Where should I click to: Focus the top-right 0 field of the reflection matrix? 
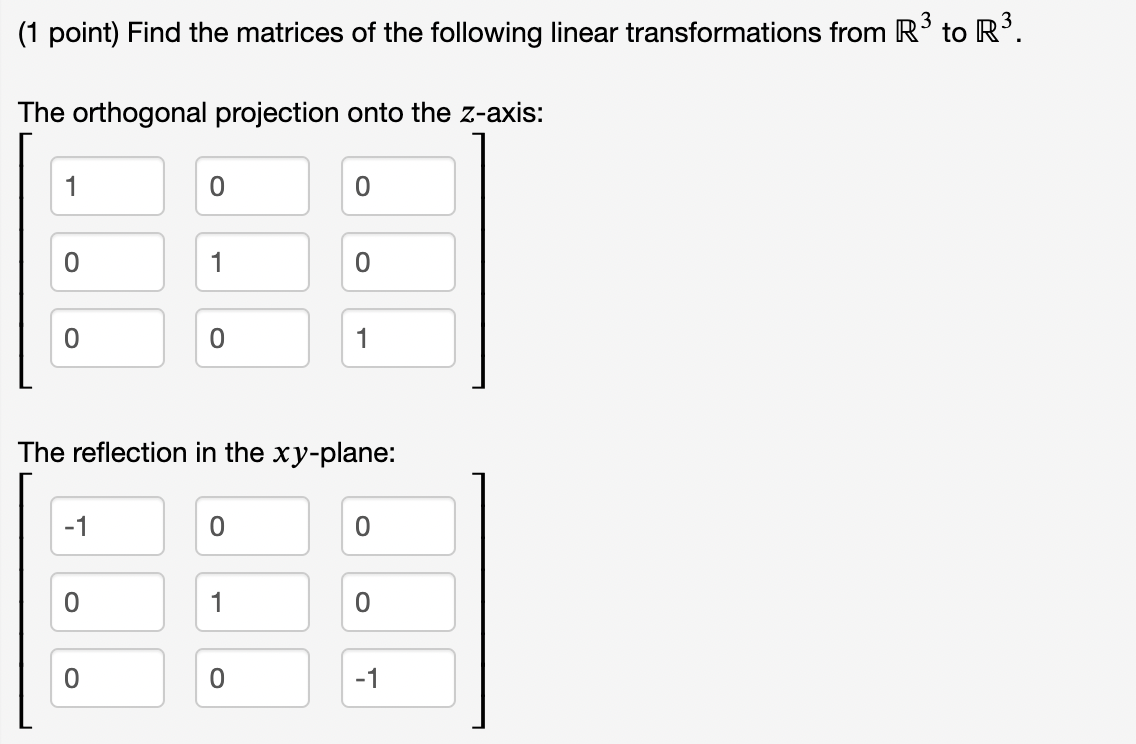pyautogui.click(x=398, y=526)
